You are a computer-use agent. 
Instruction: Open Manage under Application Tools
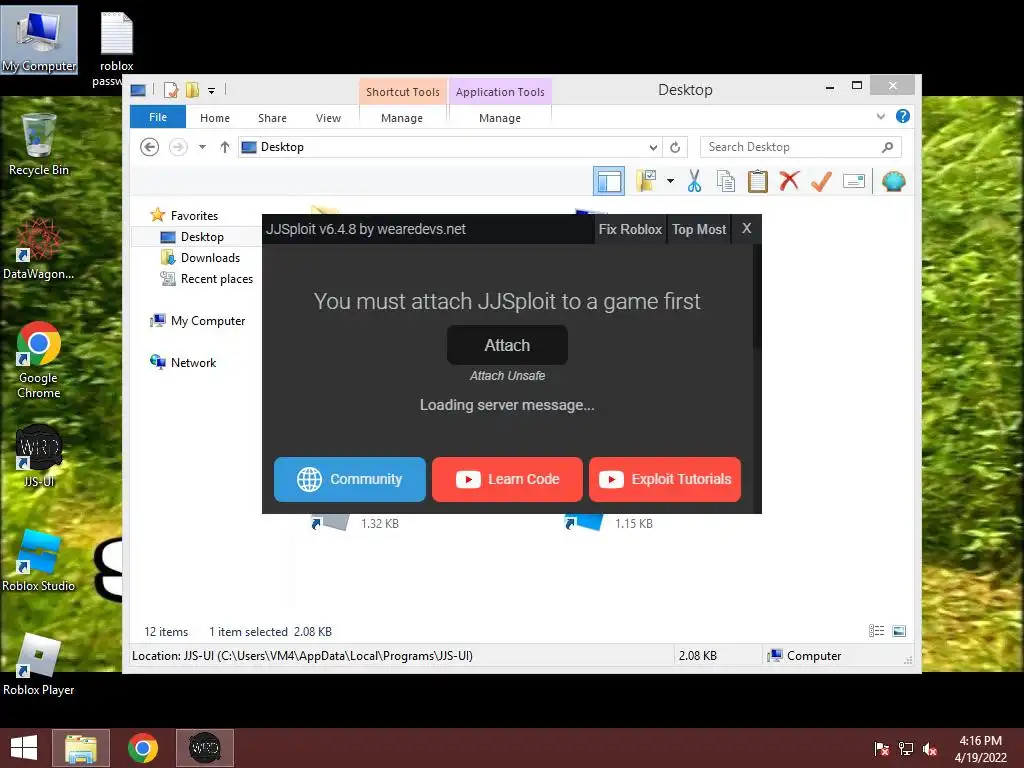point(500,118)
